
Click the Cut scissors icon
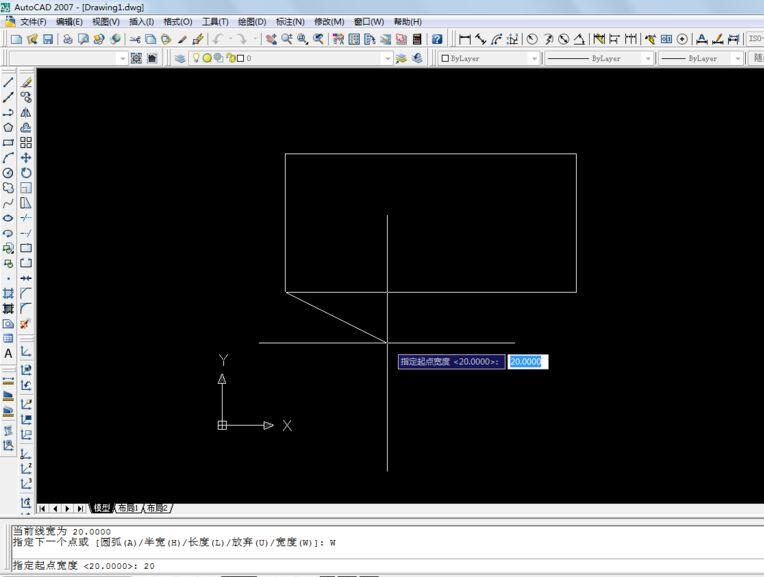pos(135,39)
